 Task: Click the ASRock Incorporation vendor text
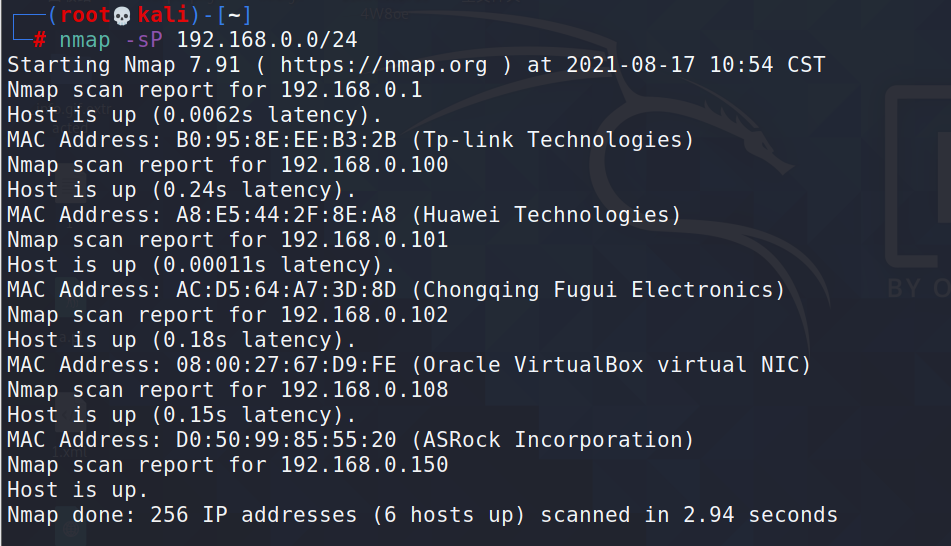553,440
